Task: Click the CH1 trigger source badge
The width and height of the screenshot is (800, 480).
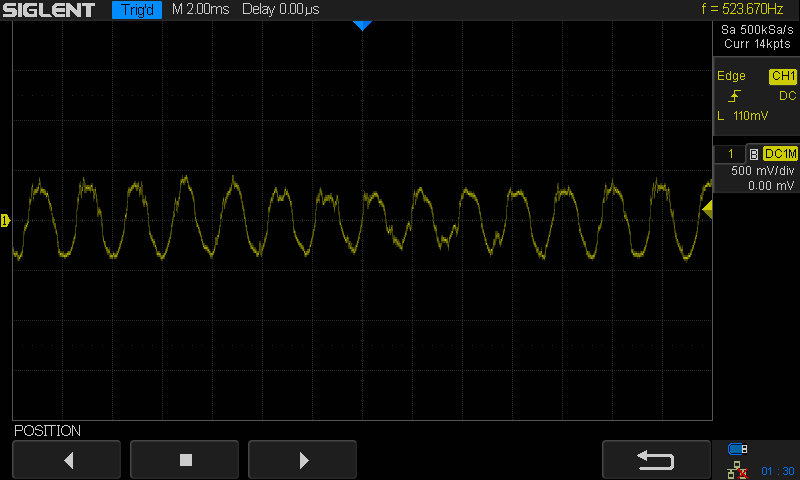Action: pos(783,77)
